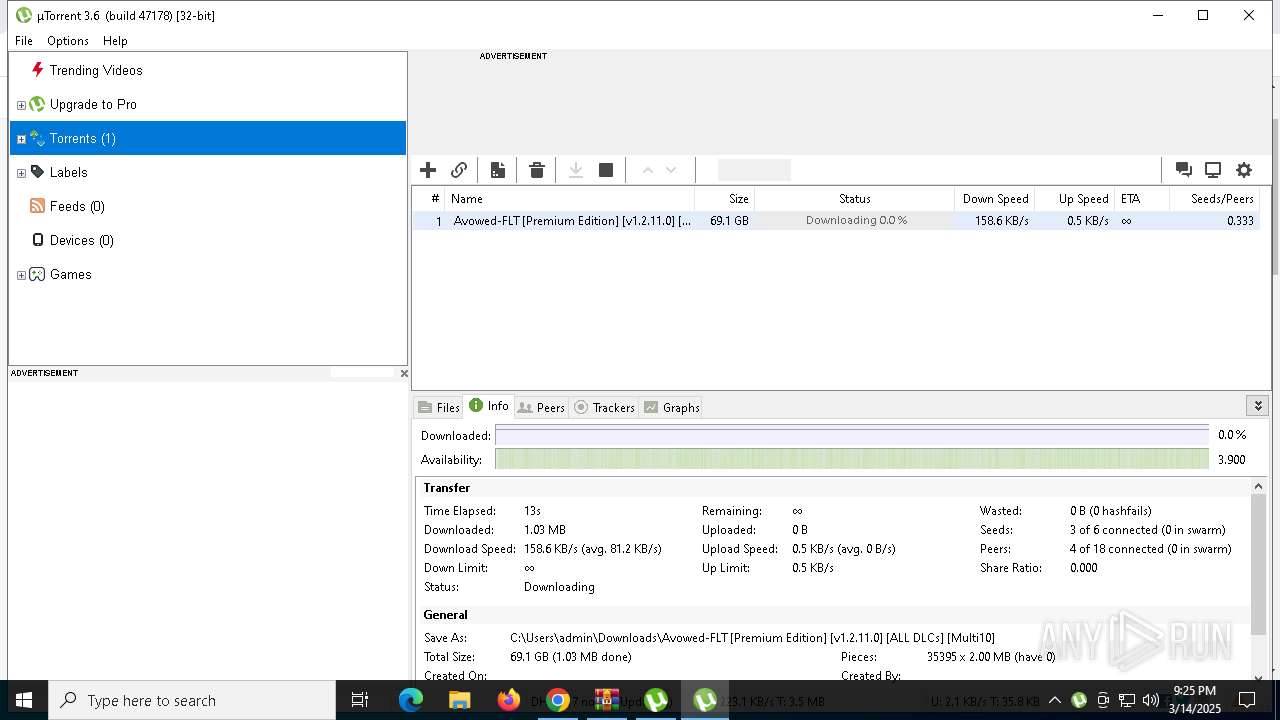The width and height of the screenshot is (1280, 720).
Task: Click the Devices phone icon
Action: click(x=38, y=240)
